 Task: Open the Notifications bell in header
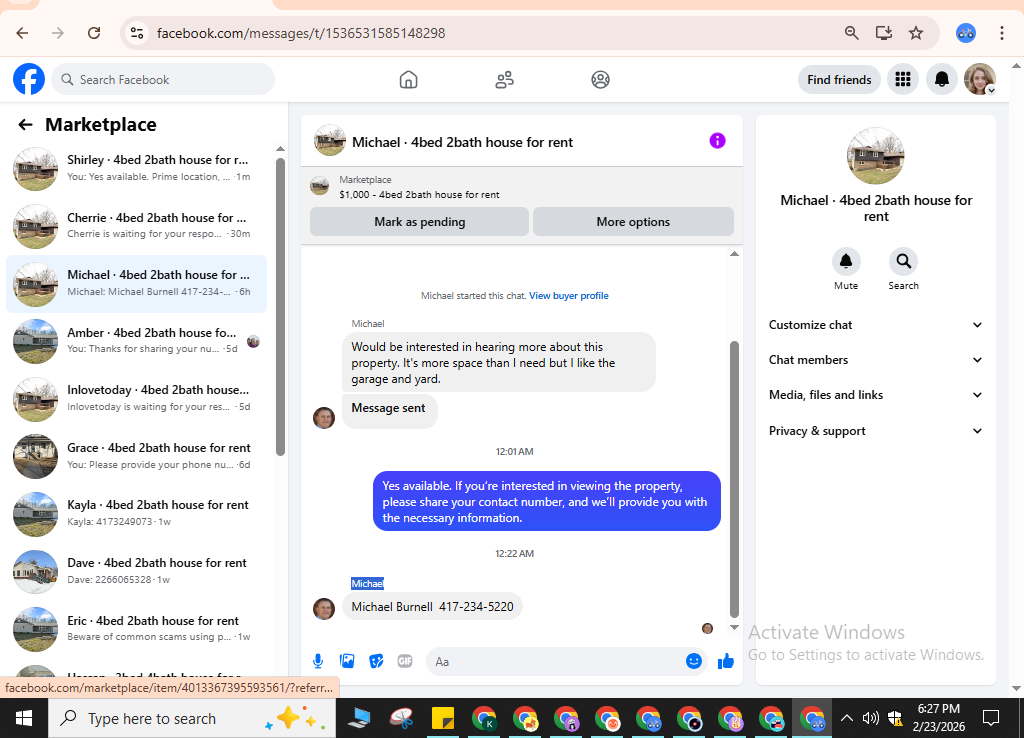pyautogui.click(x=941, y=80)
